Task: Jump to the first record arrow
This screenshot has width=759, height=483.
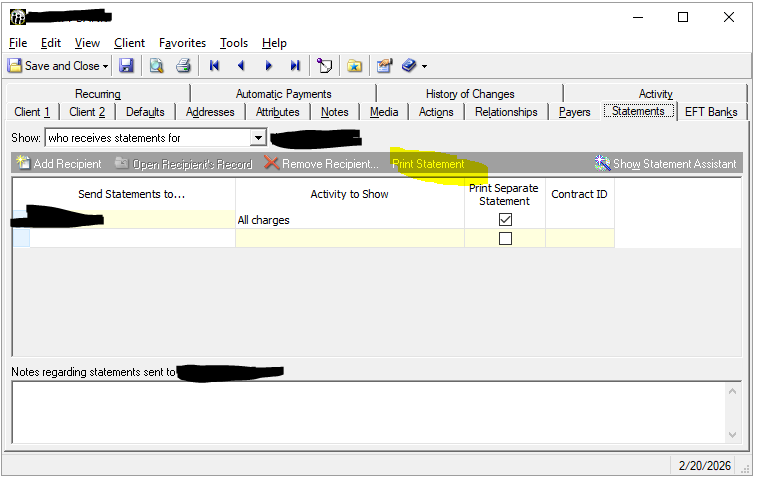Action: point(214,66)
